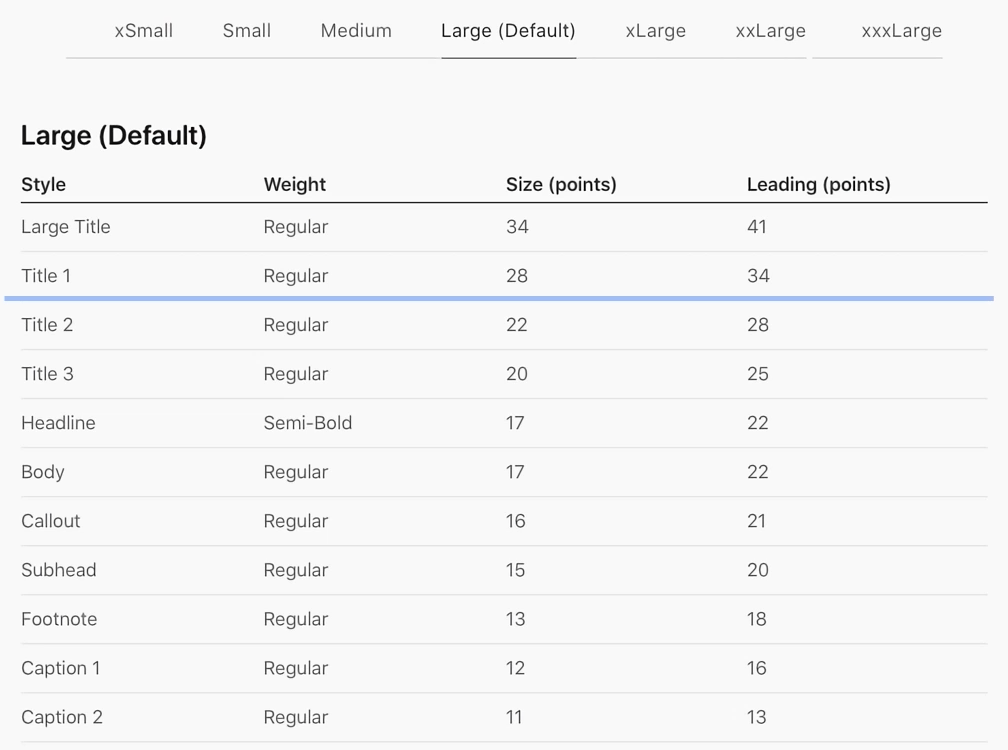1008x750 pixels.
Task: Choose the xxxLarge tab
Action: [901, 31]
